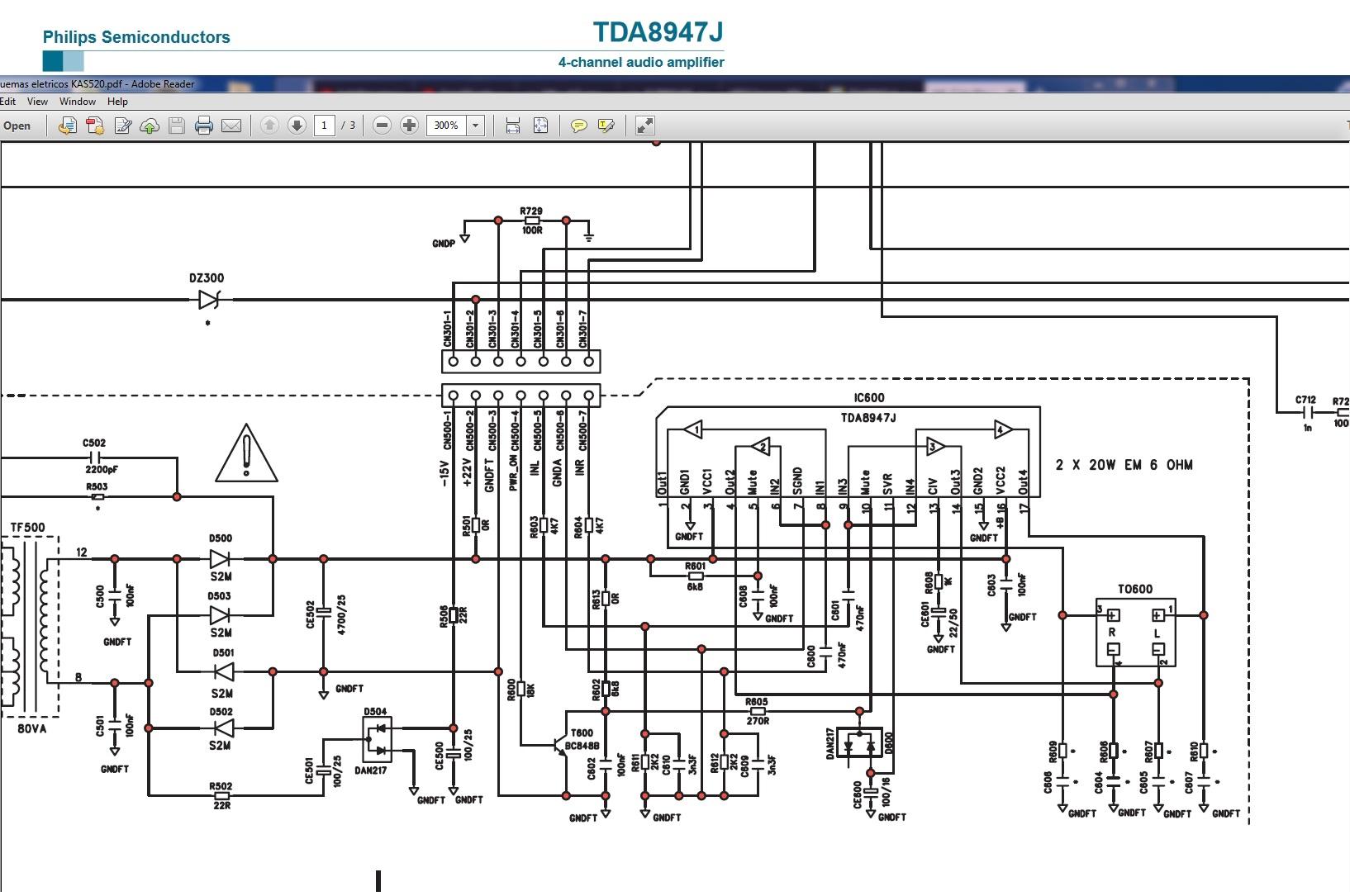Viewport: 1350px width, 896px height.
Task: Click the DZ300 diode label
Action: point(207,278)
